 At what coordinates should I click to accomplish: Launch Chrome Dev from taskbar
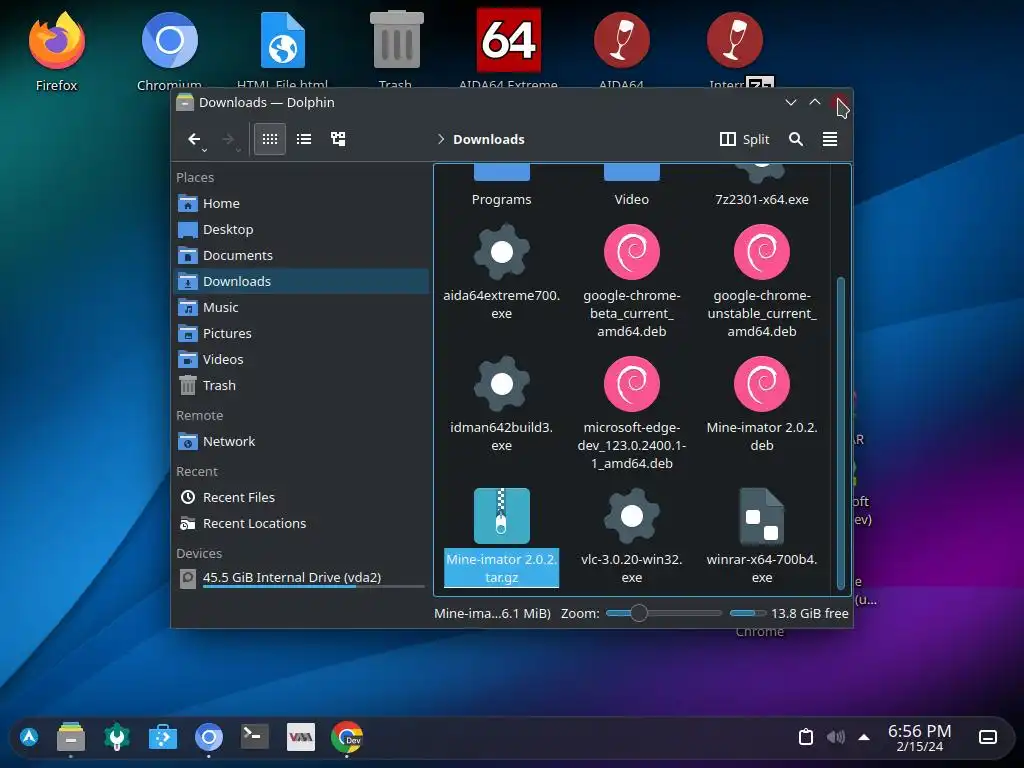347,737
